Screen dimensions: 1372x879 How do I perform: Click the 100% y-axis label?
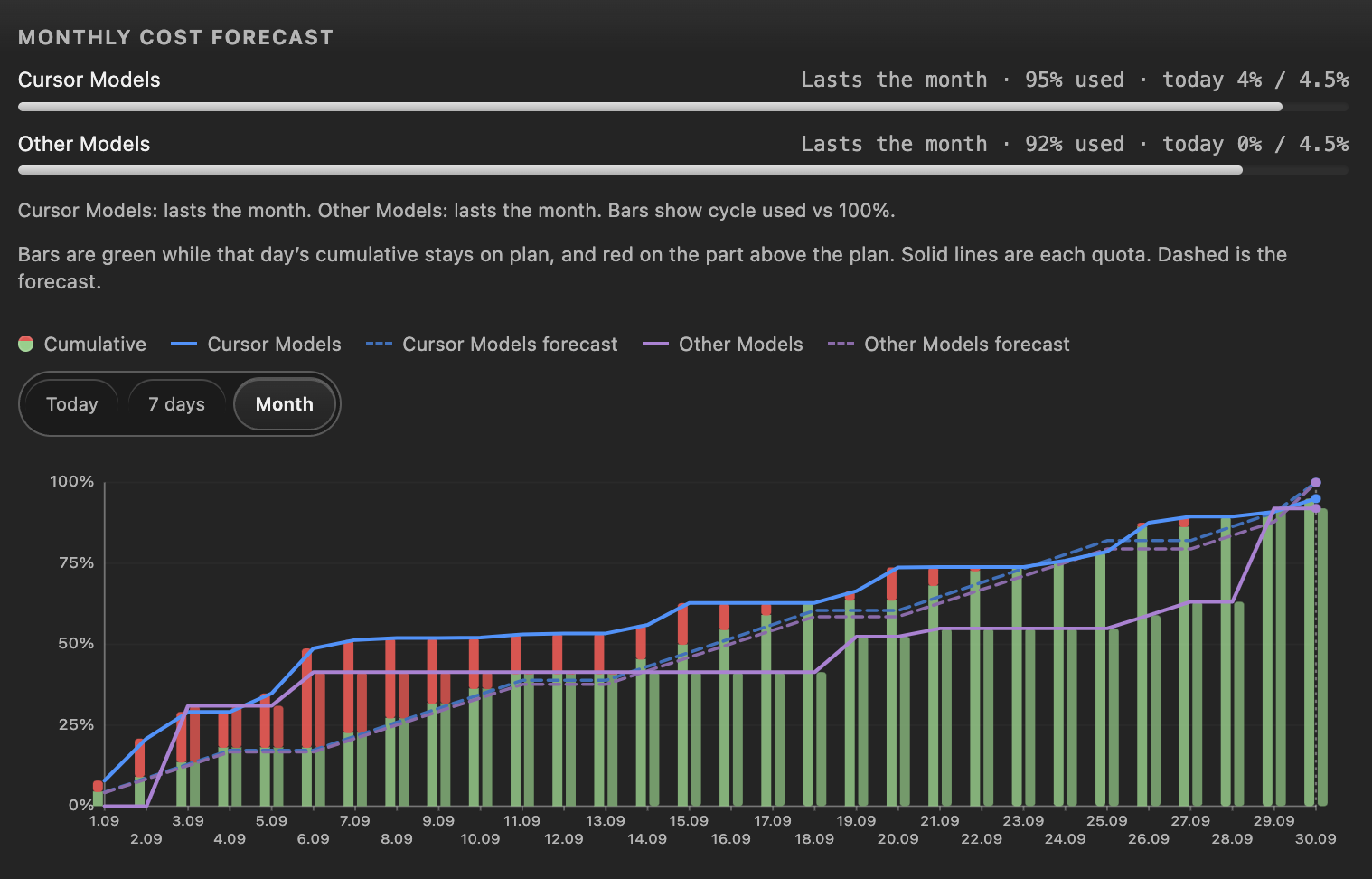click(71, 482)
